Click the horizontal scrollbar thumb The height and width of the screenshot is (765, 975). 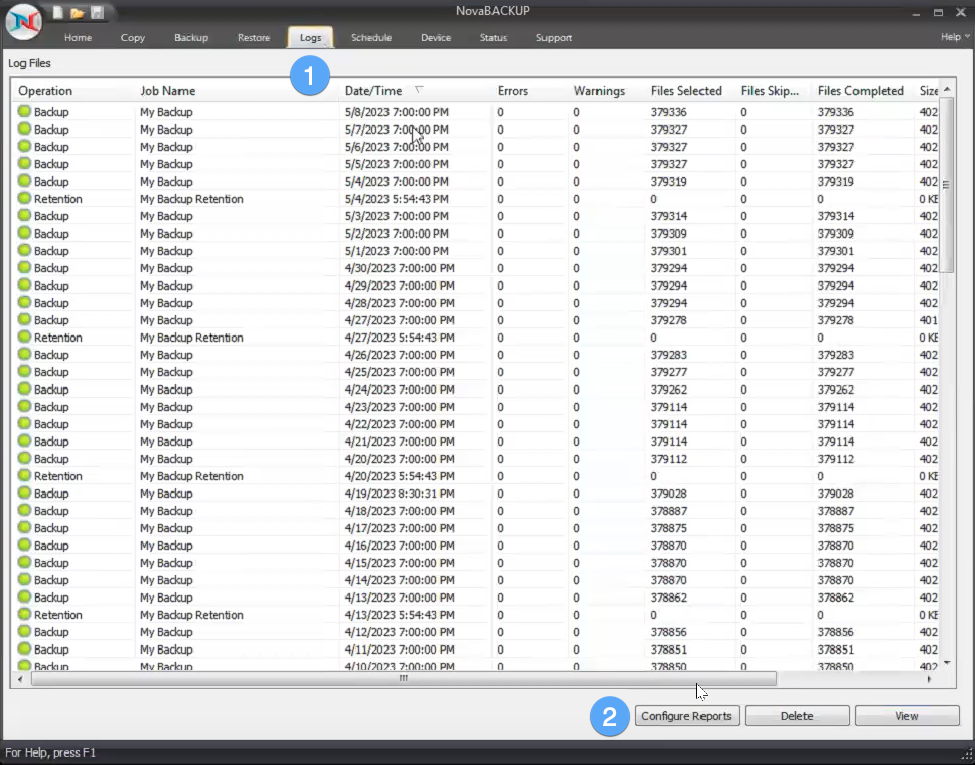[404, 679]
